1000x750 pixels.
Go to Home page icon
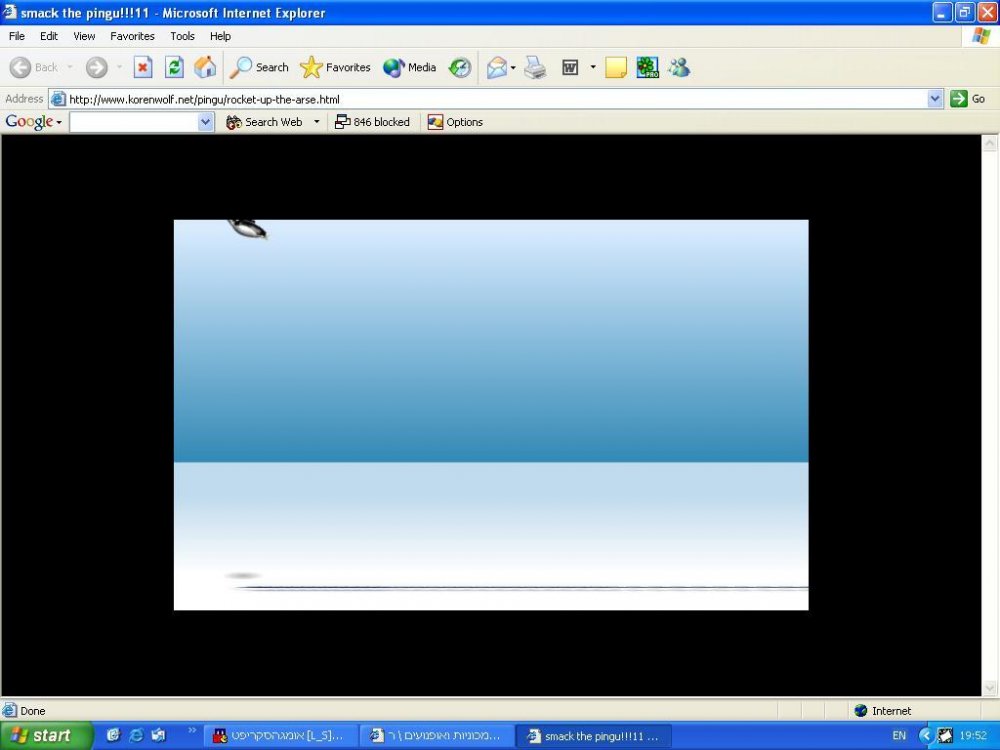click(x=205, y=67)
